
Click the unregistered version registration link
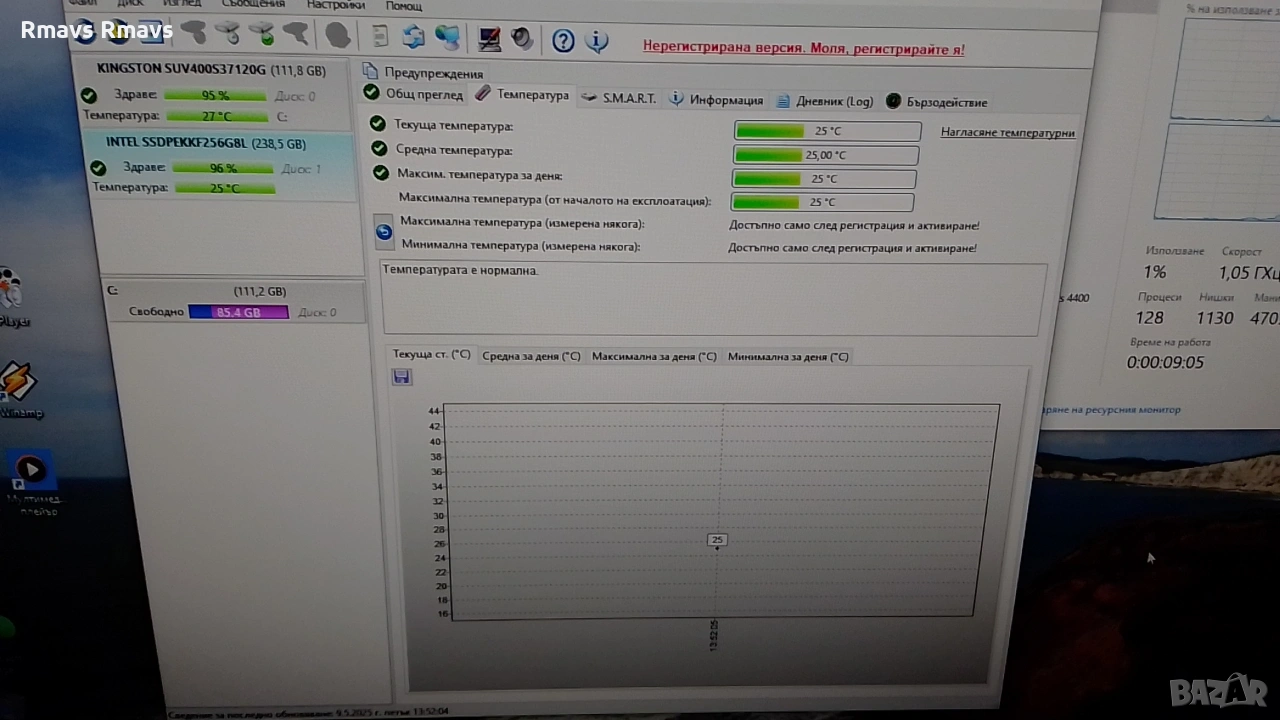coord(803,48)
